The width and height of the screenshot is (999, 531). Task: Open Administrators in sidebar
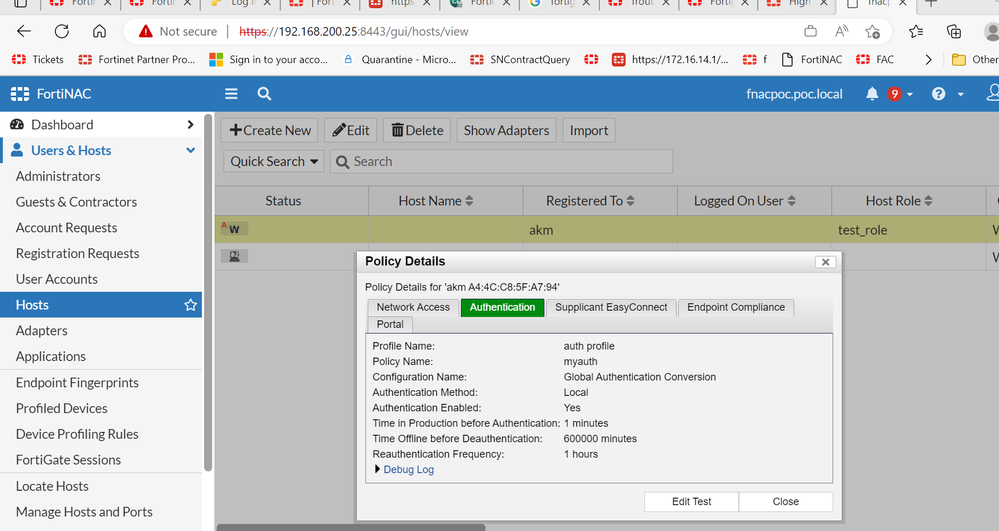click(58, 176)
